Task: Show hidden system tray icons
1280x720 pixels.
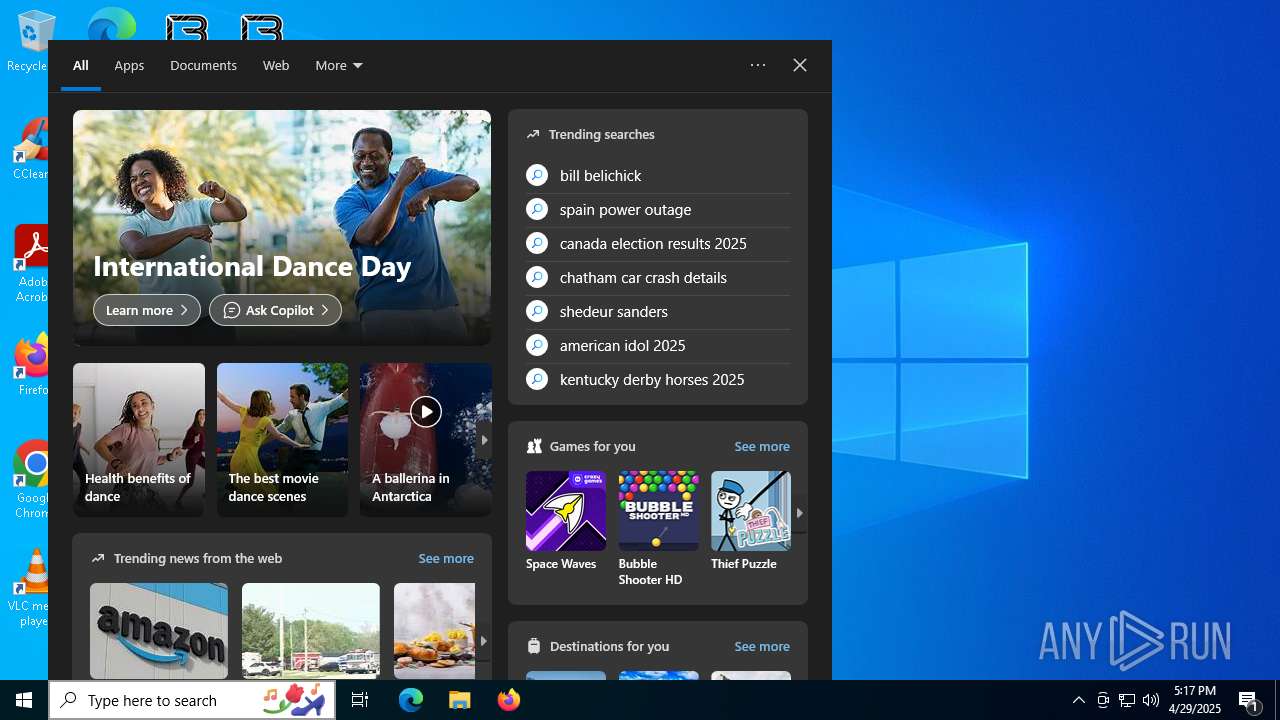Action: tap(1078, 700)
